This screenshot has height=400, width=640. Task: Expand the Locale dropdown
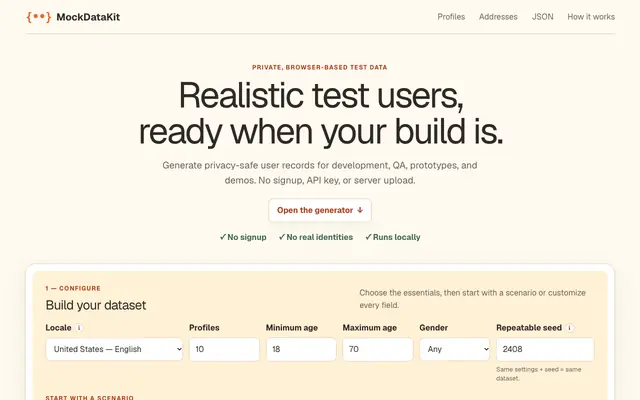click(x=114, y=349)
